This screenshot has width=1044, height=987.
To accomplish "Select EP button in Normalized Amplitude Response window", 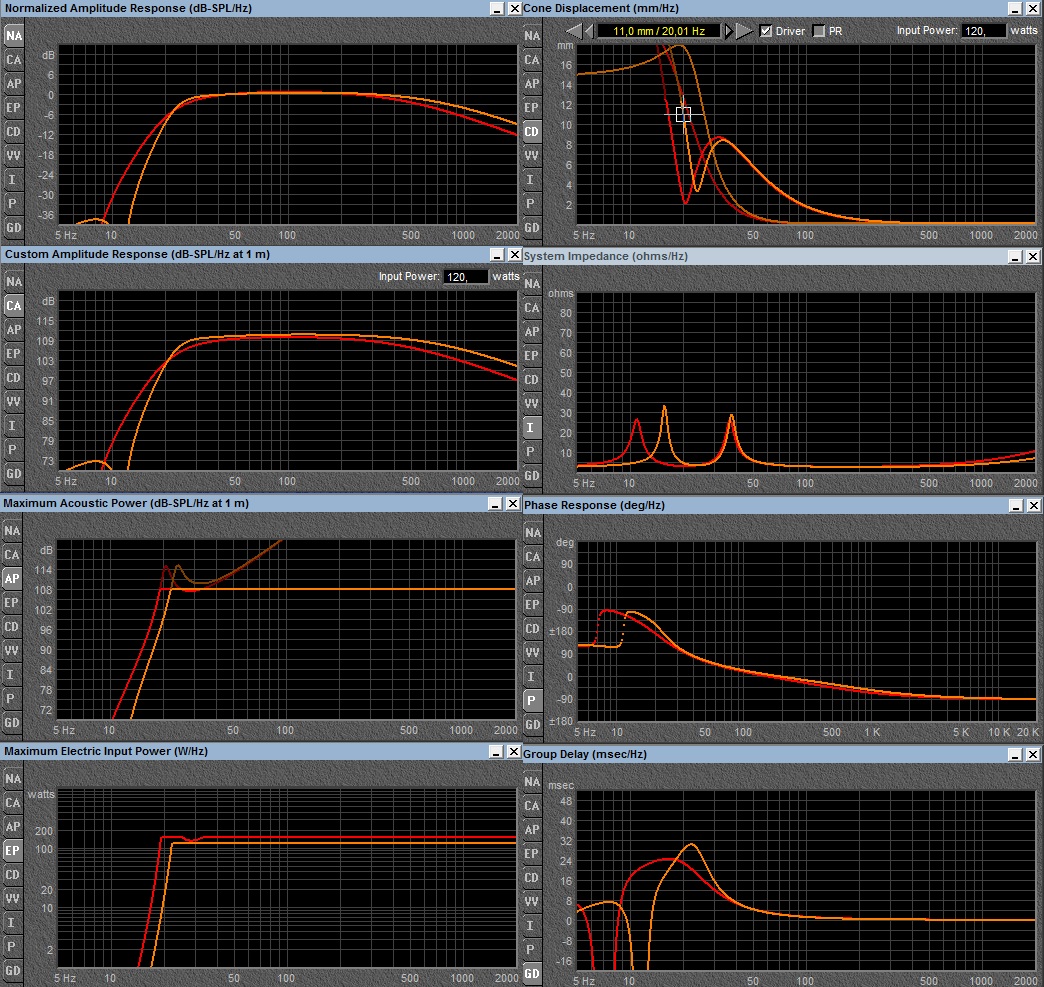I will [13, 108].
